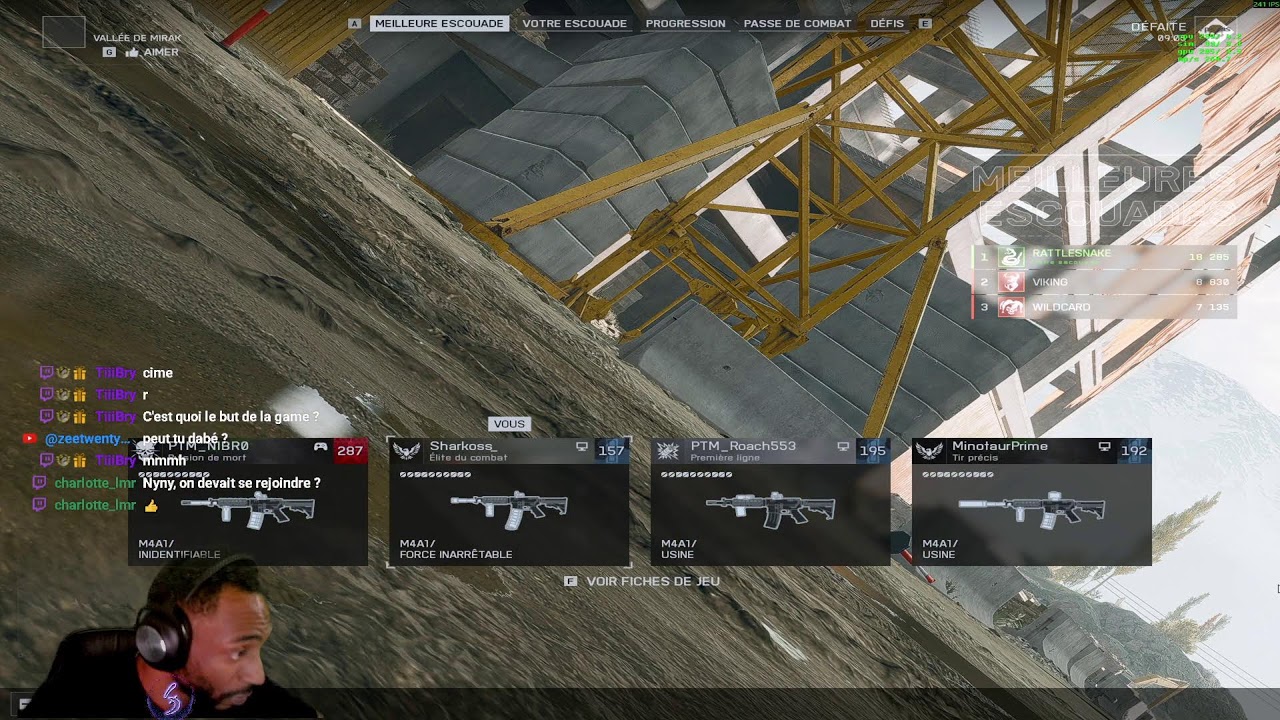This screenshot has height=720, width=1280.
Task: Click PC platform icon on PTM_Roach553 card
Action: point(843,447)
